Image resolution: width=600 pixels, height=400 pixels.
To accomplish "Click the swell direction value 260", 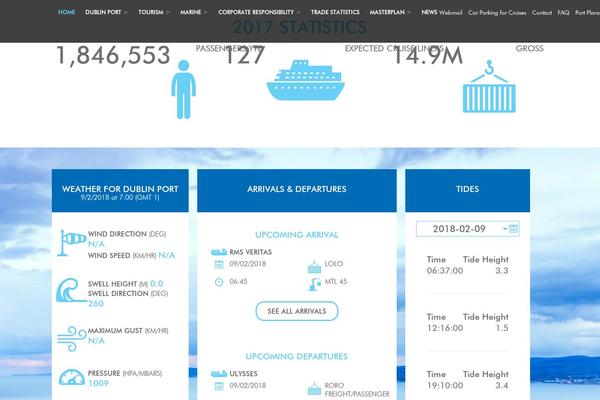I will [96, 304].
